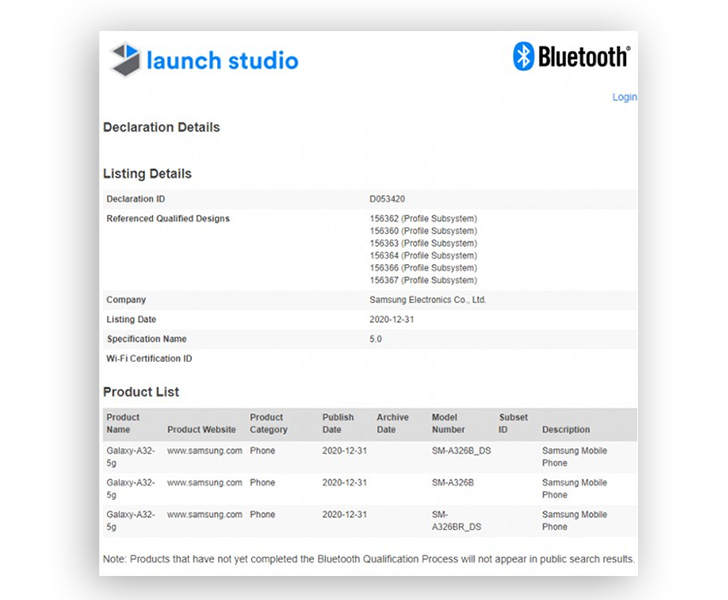The width and height of the screenshot is (728, 600).
Task: Click the 'Model Number' column header
Action: click(448, 423)
